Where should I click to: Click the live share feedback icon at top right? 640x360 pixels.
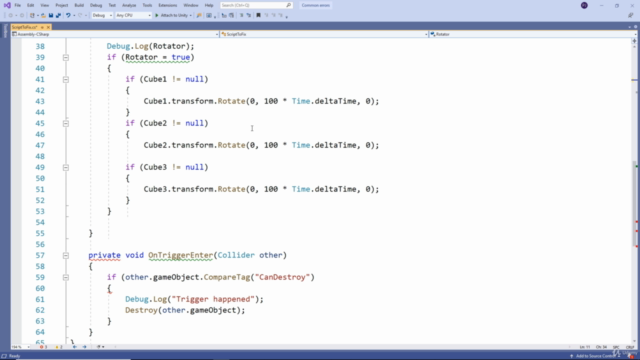click(630, 16)
